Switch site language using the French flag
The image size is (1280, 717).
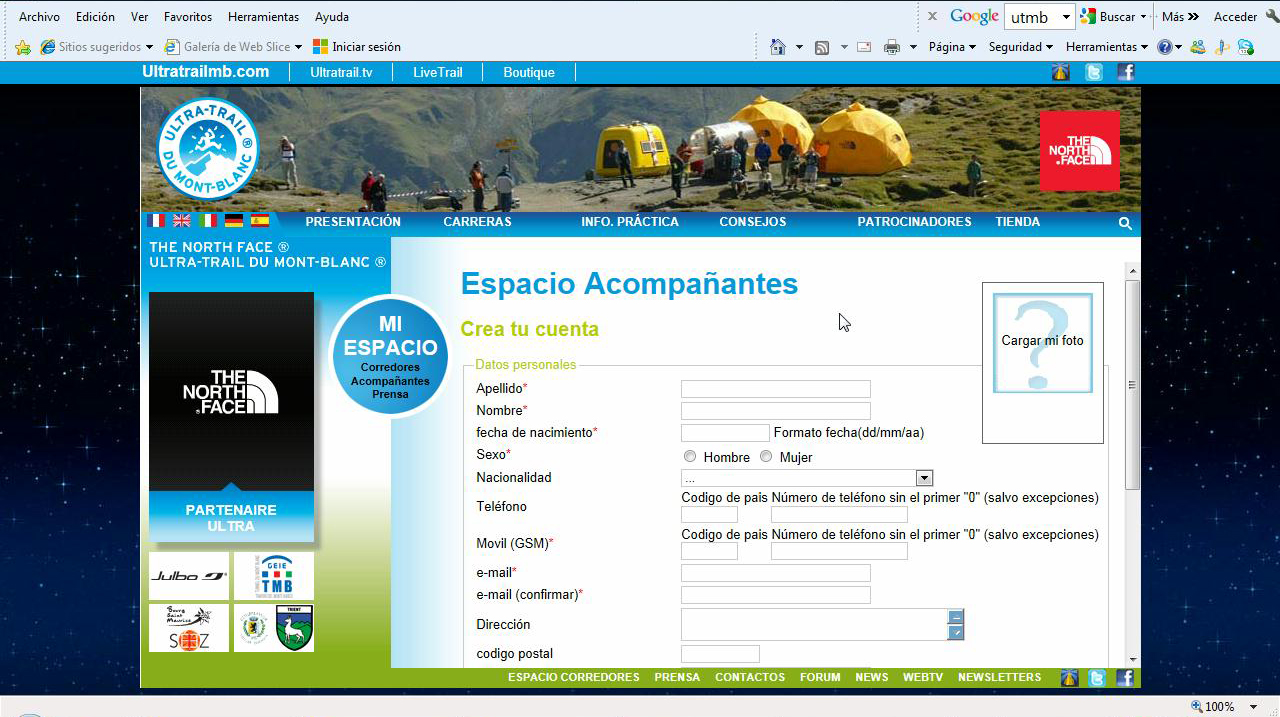point(156,221)
